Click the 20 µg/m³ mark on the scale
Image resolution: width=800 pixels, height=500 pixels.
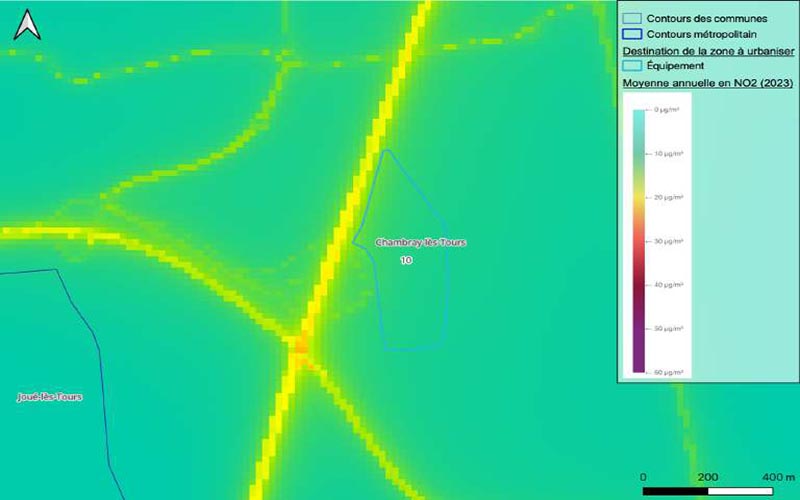(x=667, y=198)
